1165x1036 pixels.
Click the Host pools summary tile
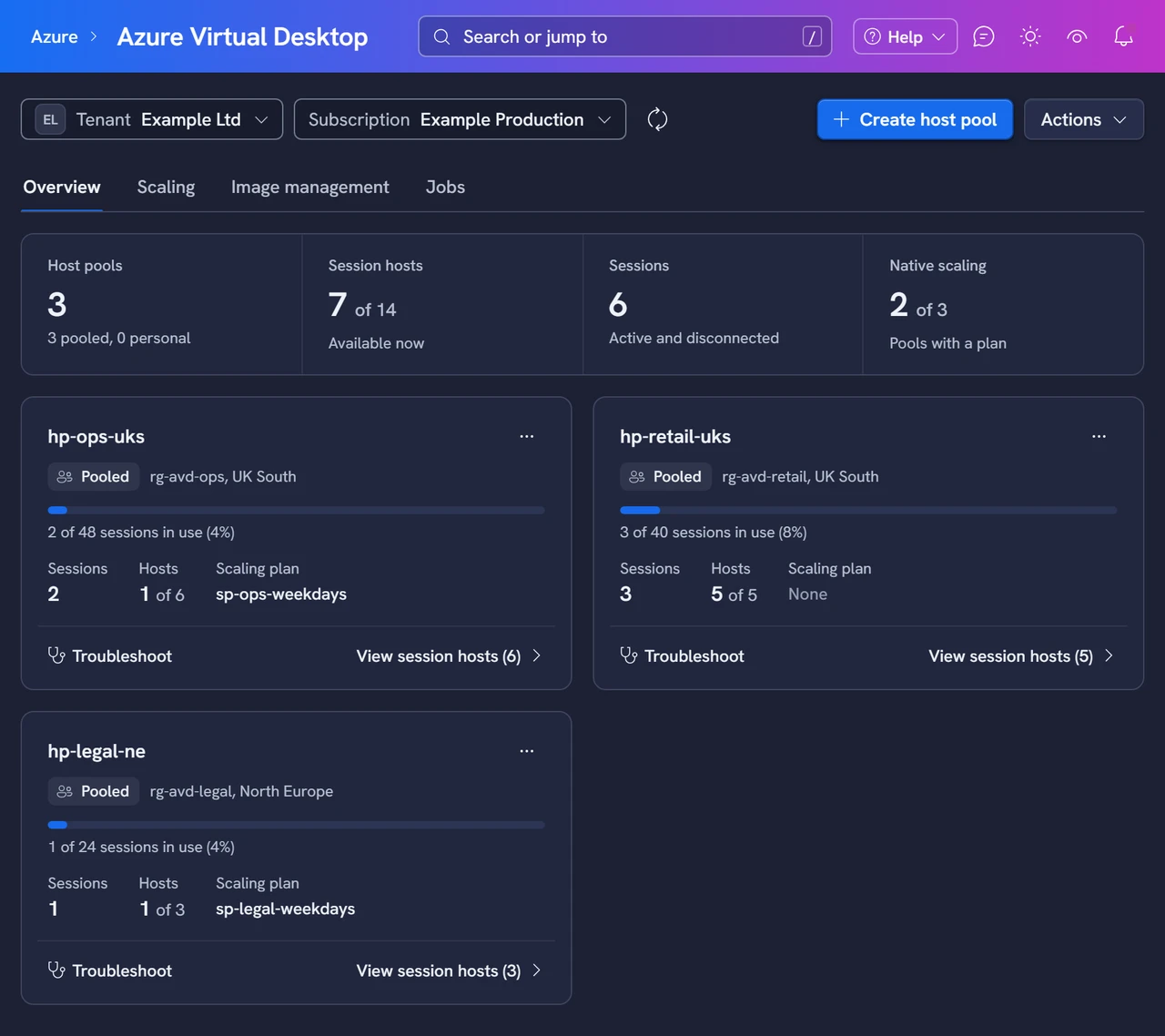click(161, 304)
